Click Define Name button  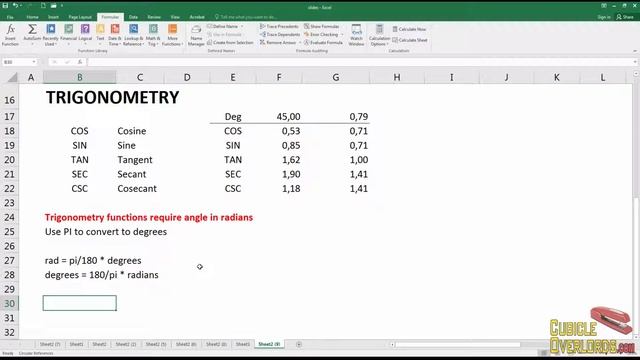(x=222, y=27)
